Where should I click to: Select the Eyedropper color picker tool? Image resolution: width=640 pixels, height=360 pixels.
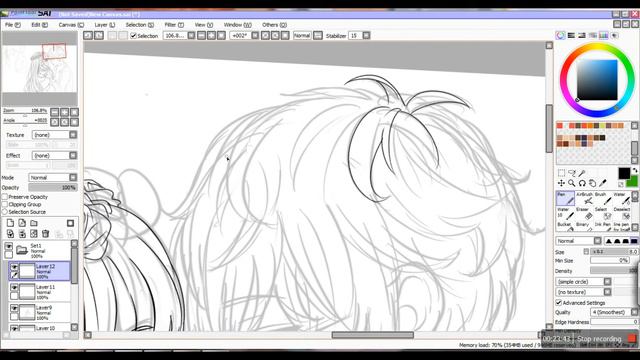[x=602, y=183]
